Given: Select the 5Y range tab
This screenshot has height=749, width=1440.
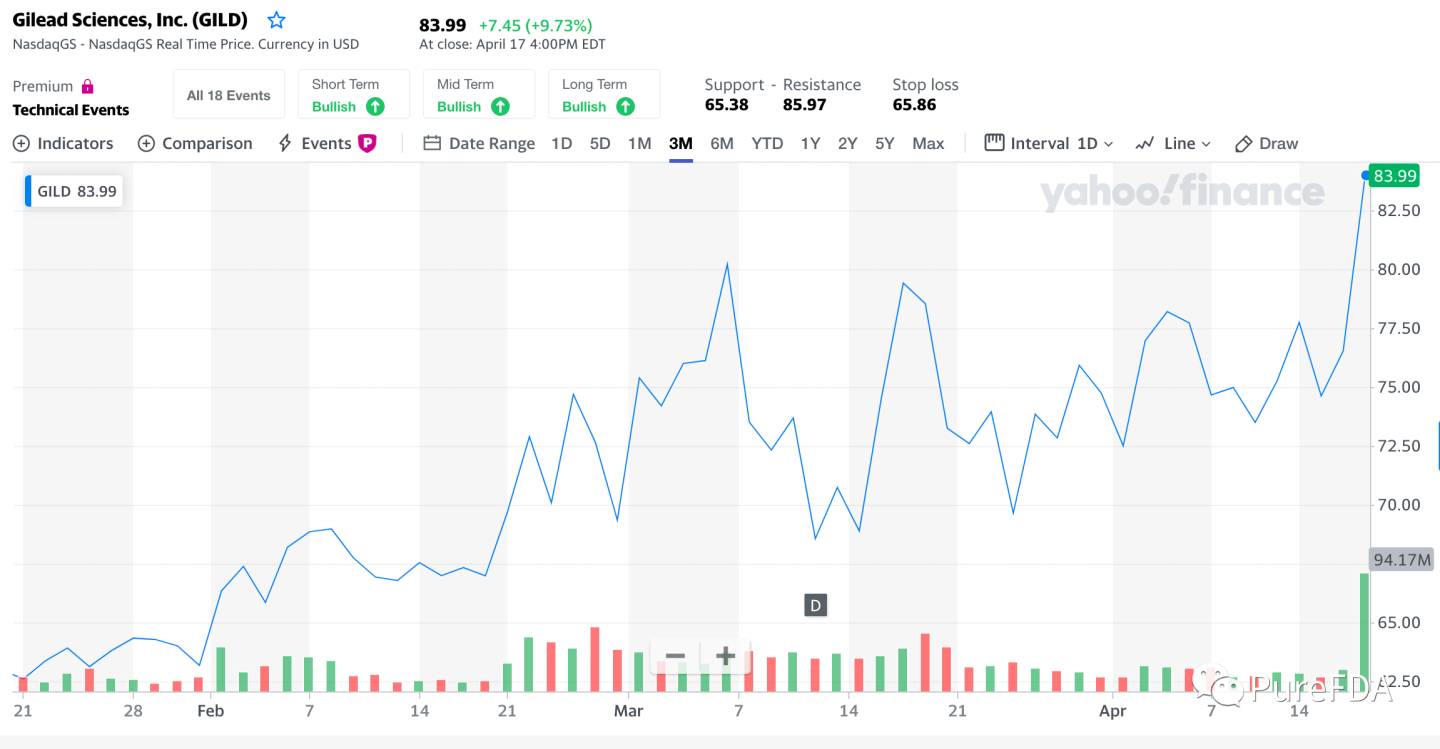Looking at the screenshot, I should click(x=885, y=144).
